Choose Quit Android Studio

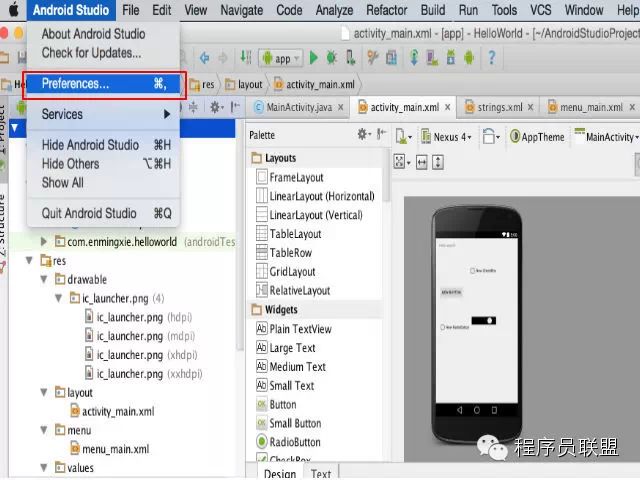pos(103,213)
